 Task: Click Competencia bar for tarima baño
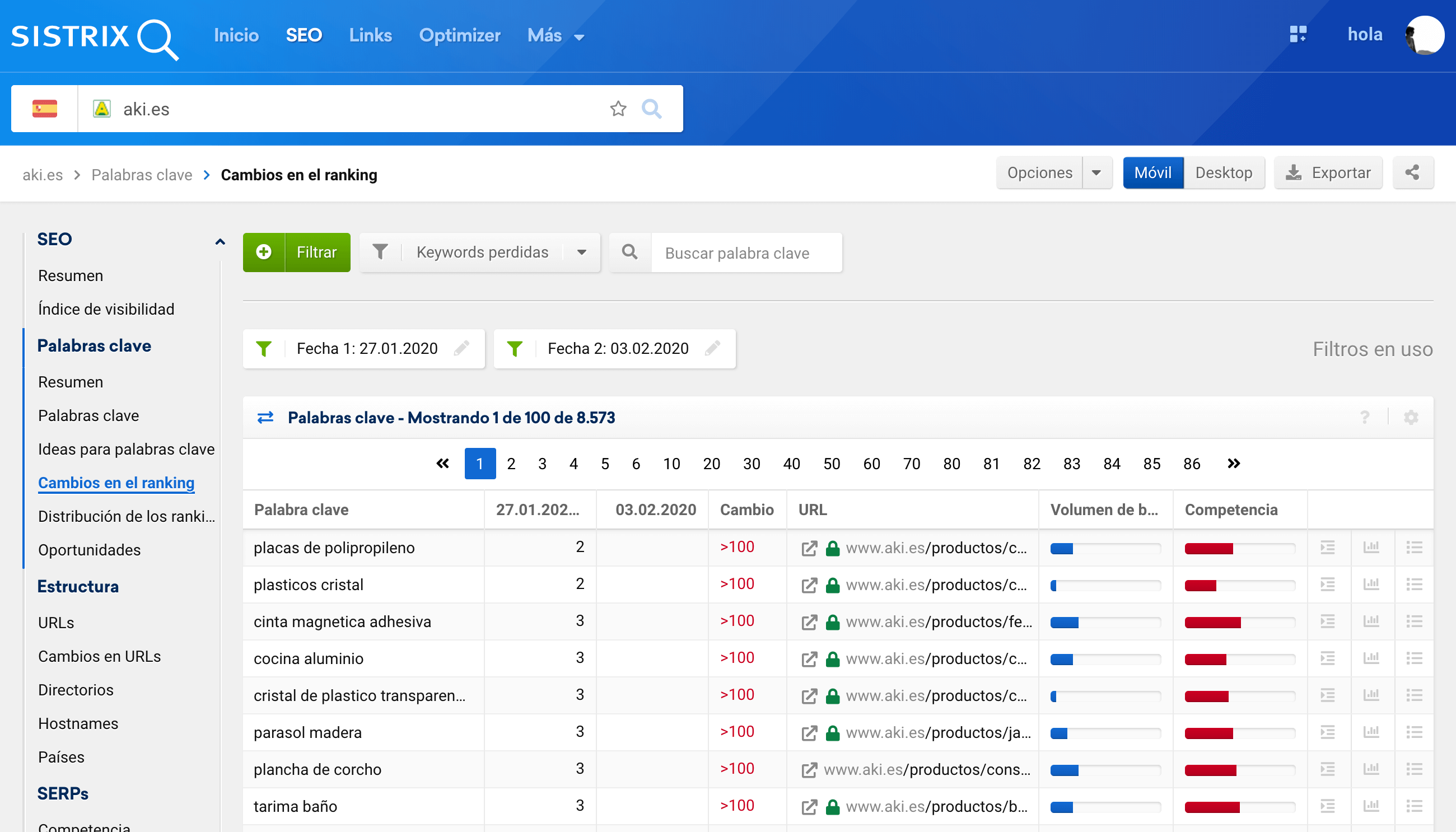pos(1239,807)
